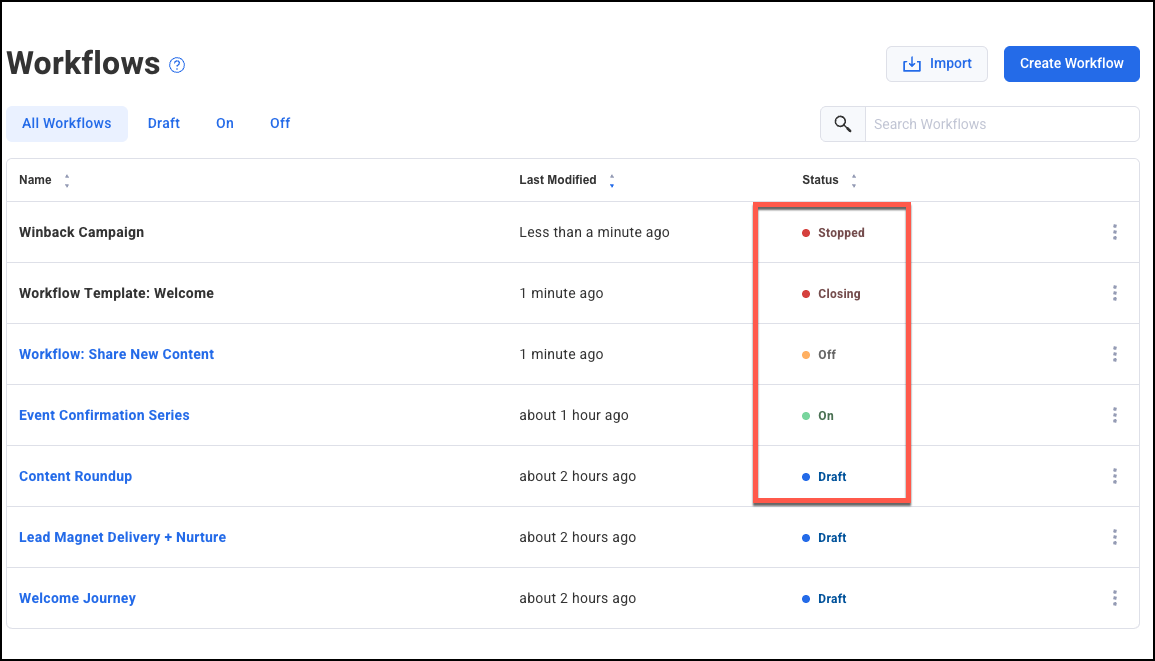Focus the Search Workflows input field
Viewport: 1155px width, 661px height.
click(x=1000, y=124)
